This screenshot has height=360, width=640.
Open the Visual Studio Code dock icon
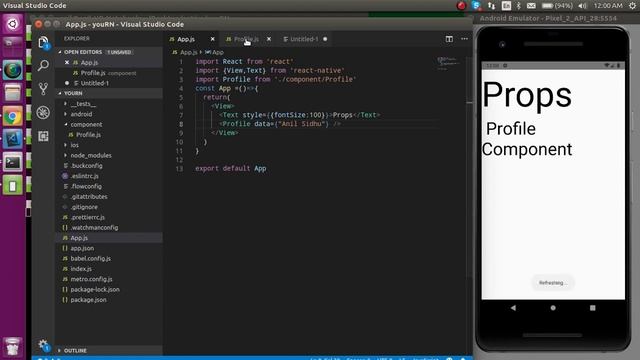click(x=12, y=140)
